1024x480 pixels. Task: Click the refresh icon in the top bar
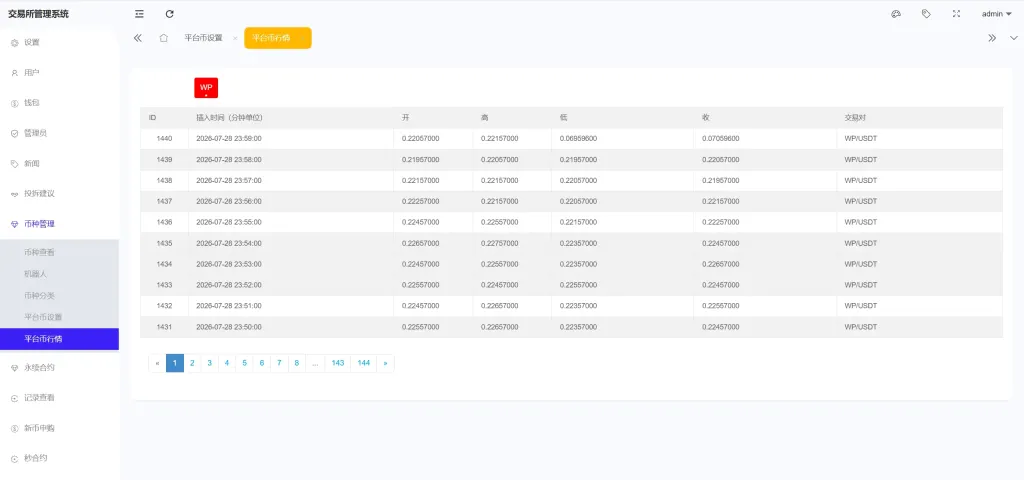pyautogui.click(x=170, y=14)
